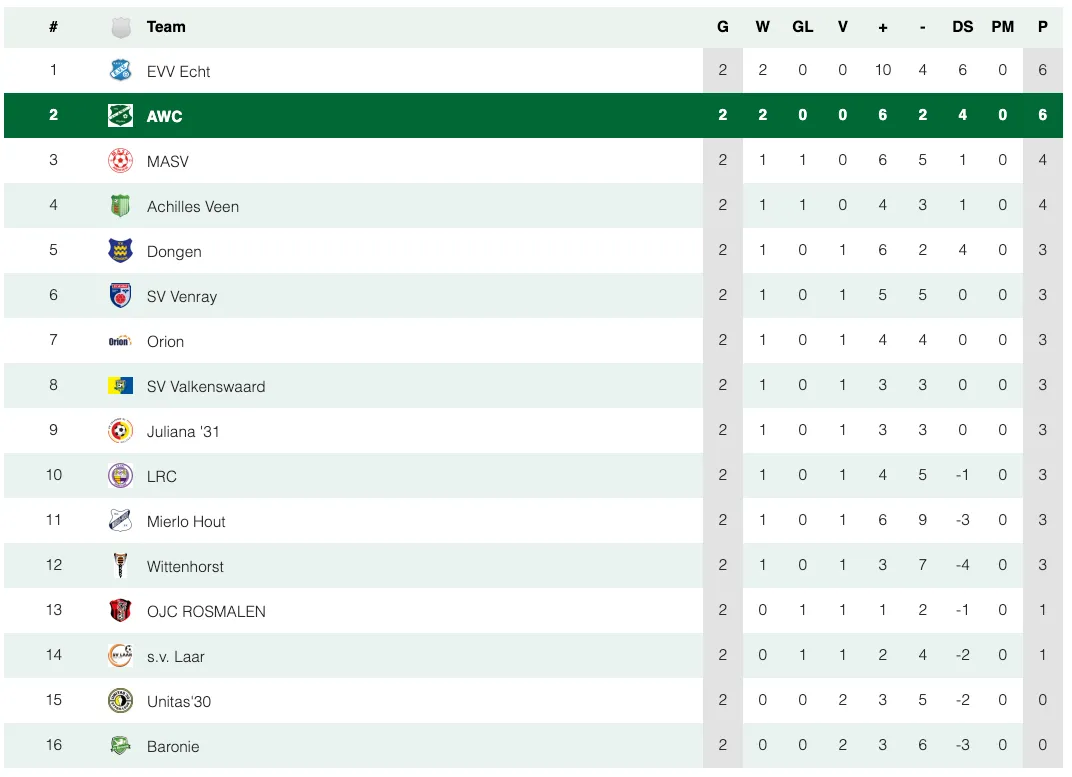This screenshot has height=777, width=1072.
Task: Click the Team column header
Action: [x=166, y=27]
